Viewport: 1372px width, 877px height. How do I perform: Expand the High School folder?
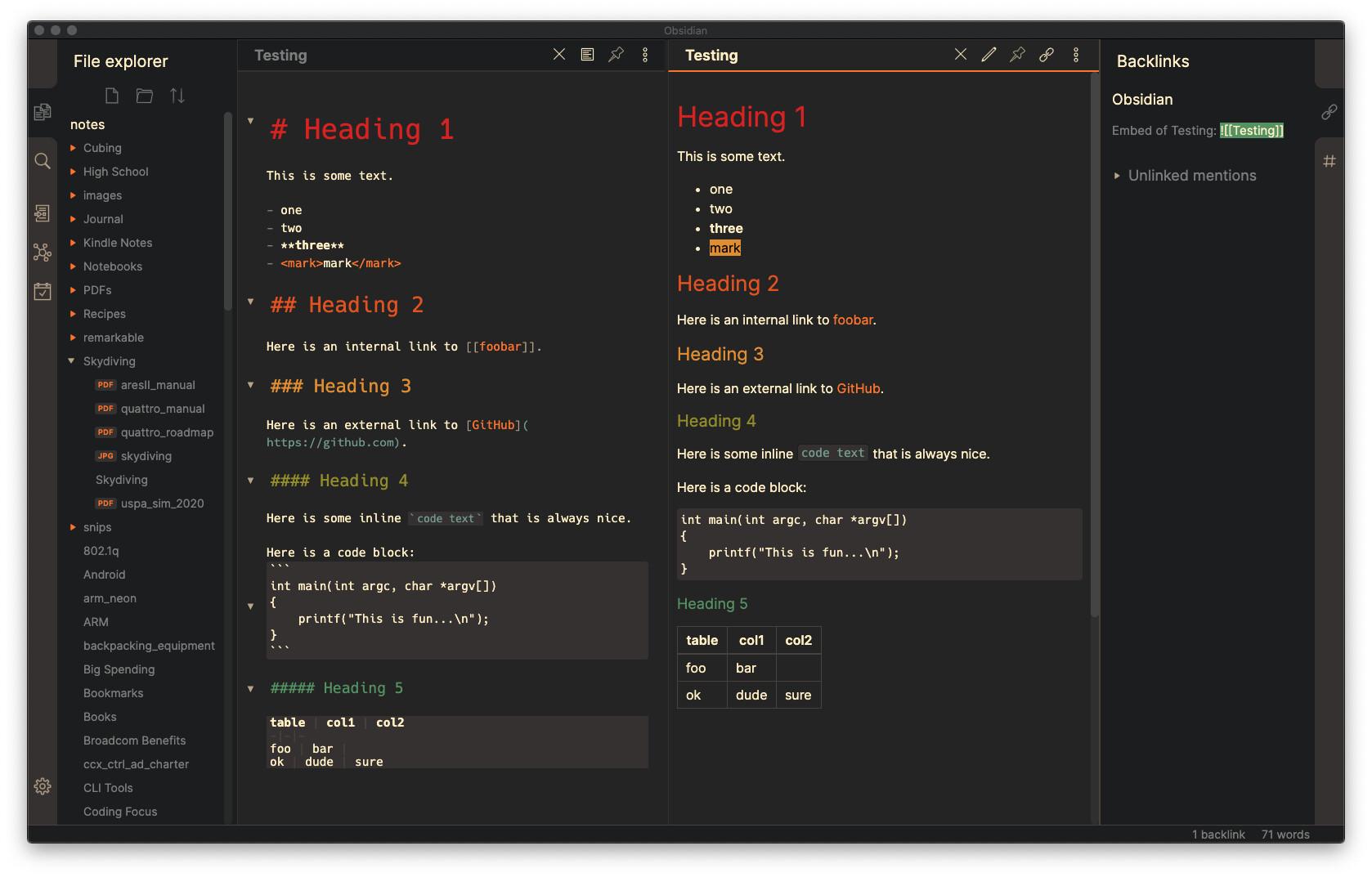coord(74,172)
